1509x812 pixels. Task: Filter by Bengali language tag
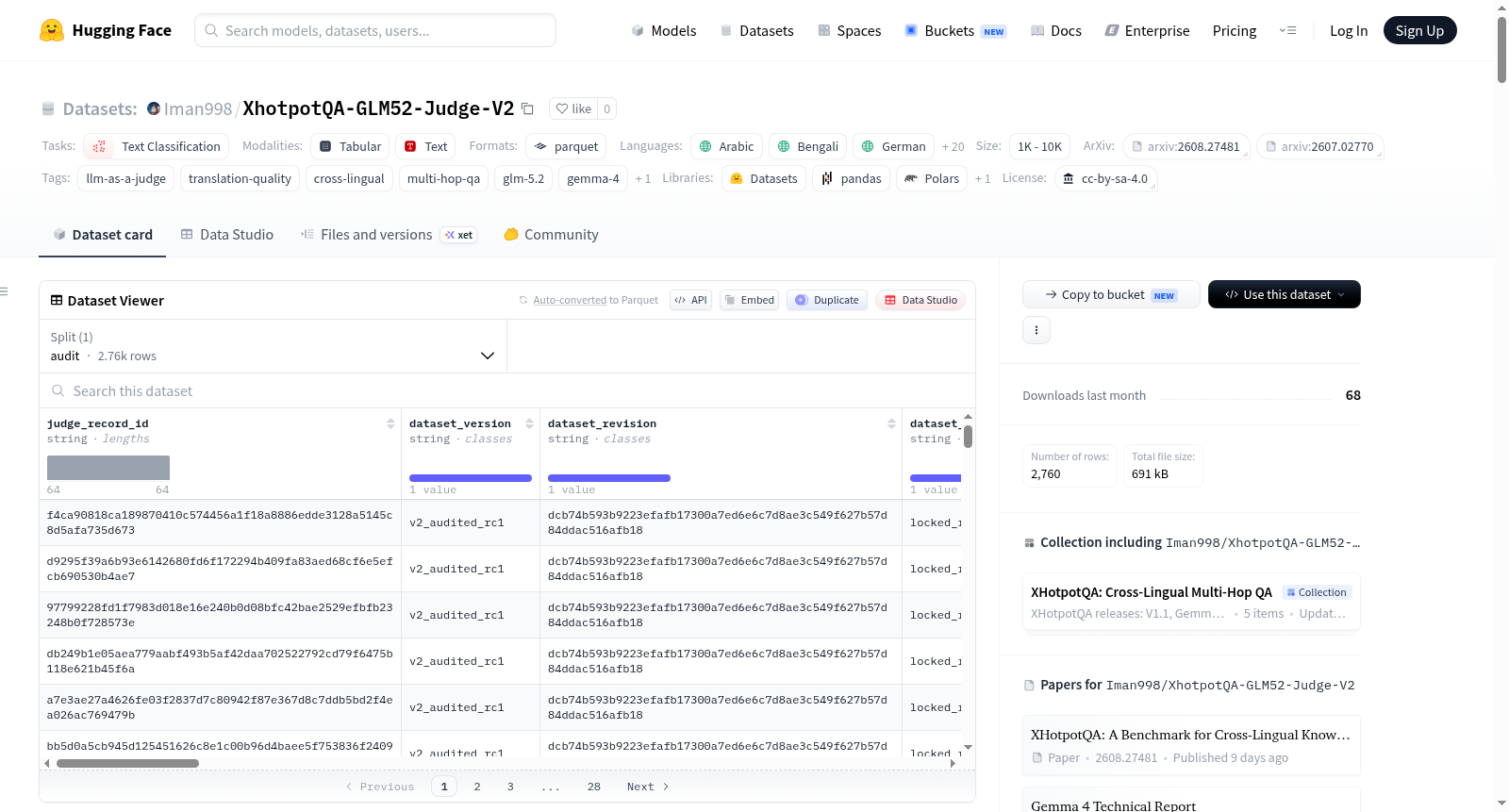pyautogui.click(x=807, y=146)
